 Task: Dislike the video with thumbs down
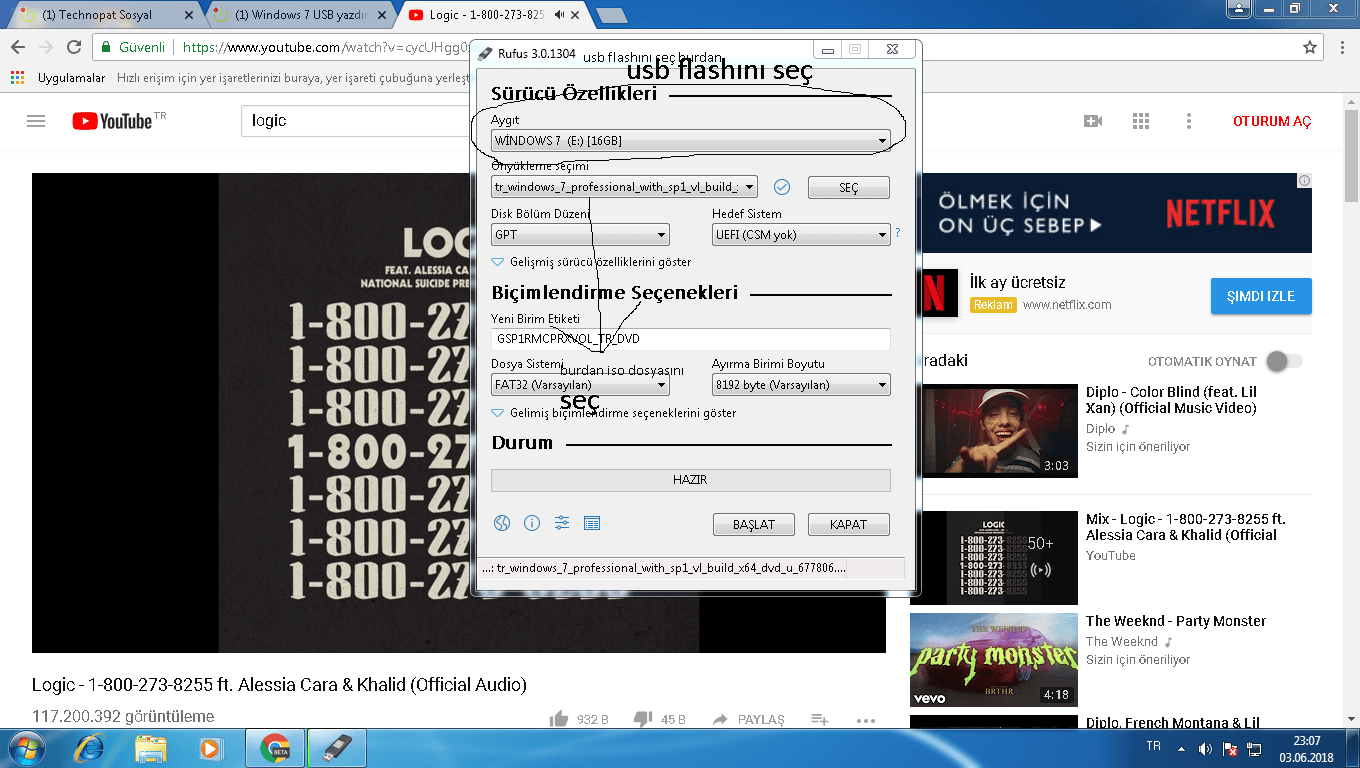tap(643, 719)
